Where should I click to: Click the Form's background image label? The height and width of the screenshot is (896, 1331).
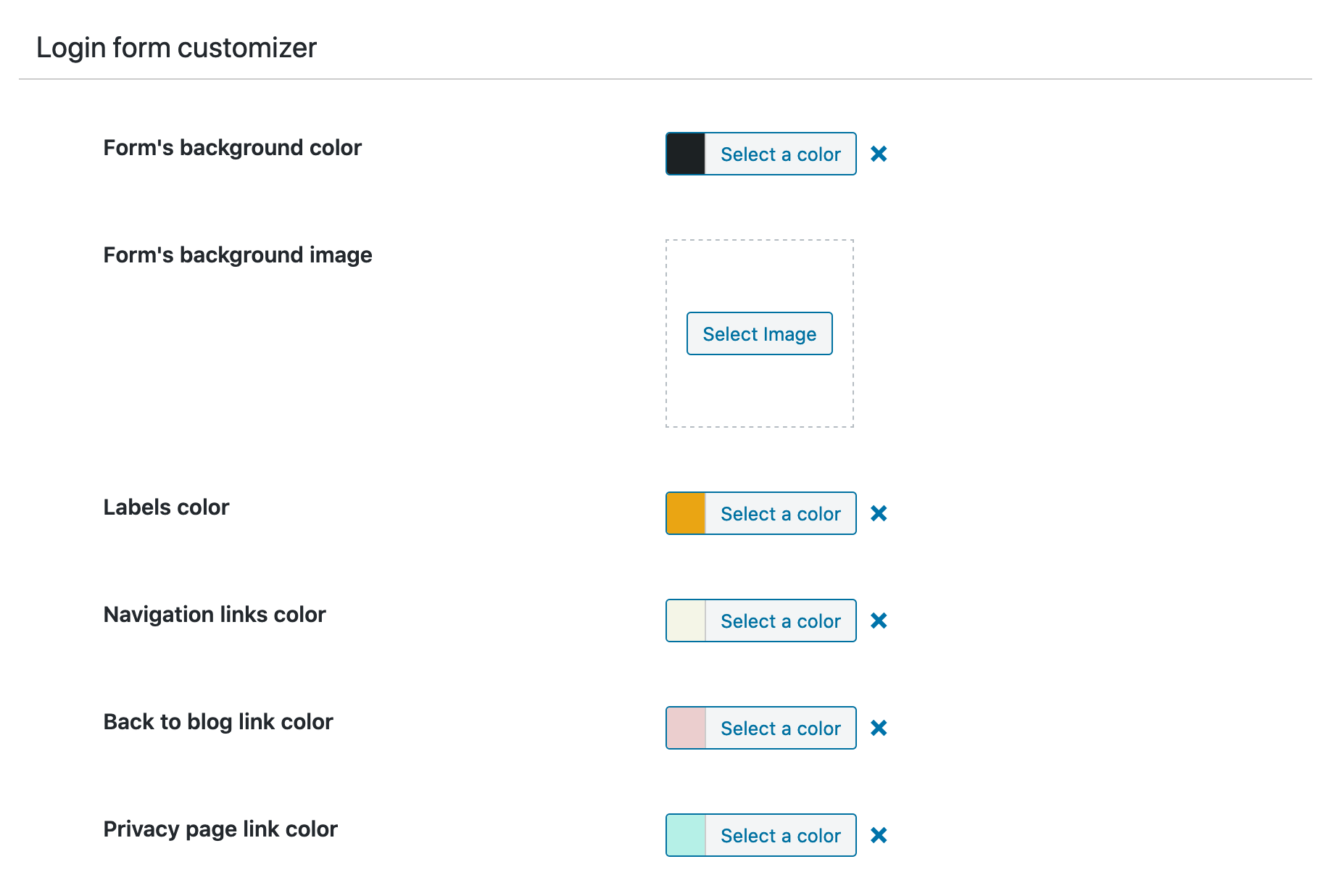pos(238,254)
